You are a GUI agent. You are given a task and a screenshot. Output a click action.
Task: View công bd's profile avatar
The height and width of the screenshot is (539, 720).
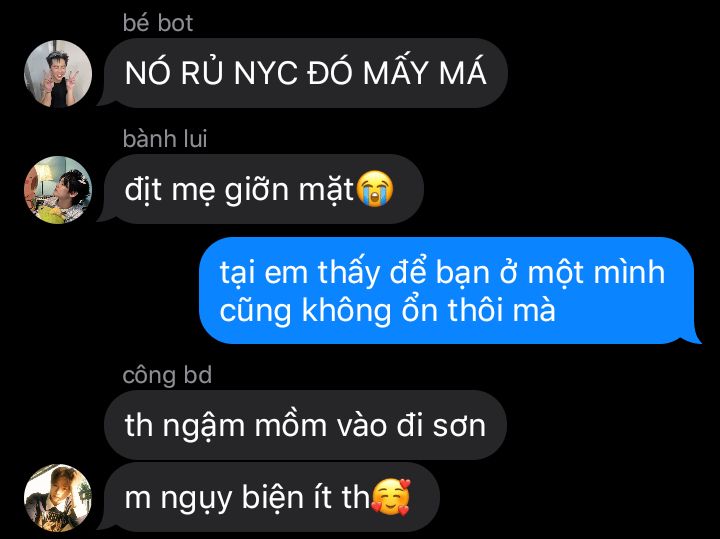(x=58, y=498)
